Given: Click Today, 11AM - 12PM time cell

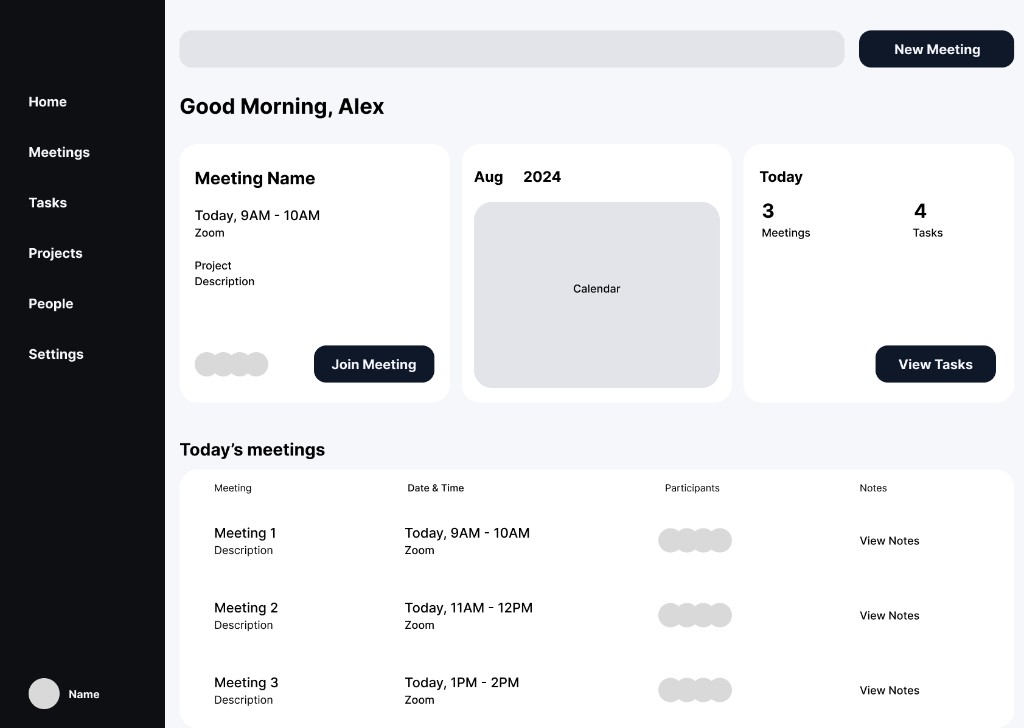Looking at the screenshot, I should 468,608.
